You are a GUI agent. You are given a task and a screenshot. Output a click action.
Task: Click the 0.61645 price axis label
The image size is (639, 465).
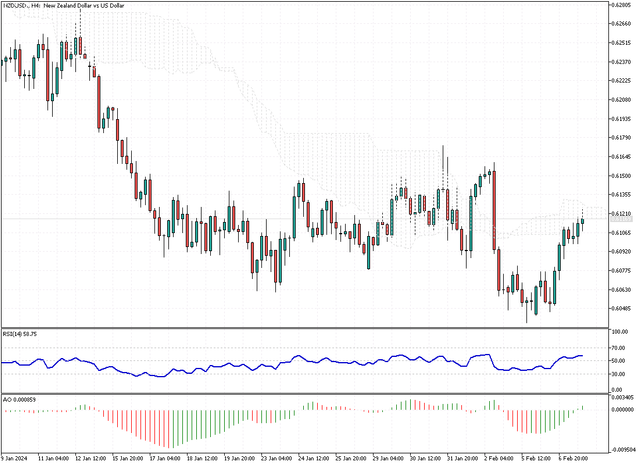click(x=621, y=157)
